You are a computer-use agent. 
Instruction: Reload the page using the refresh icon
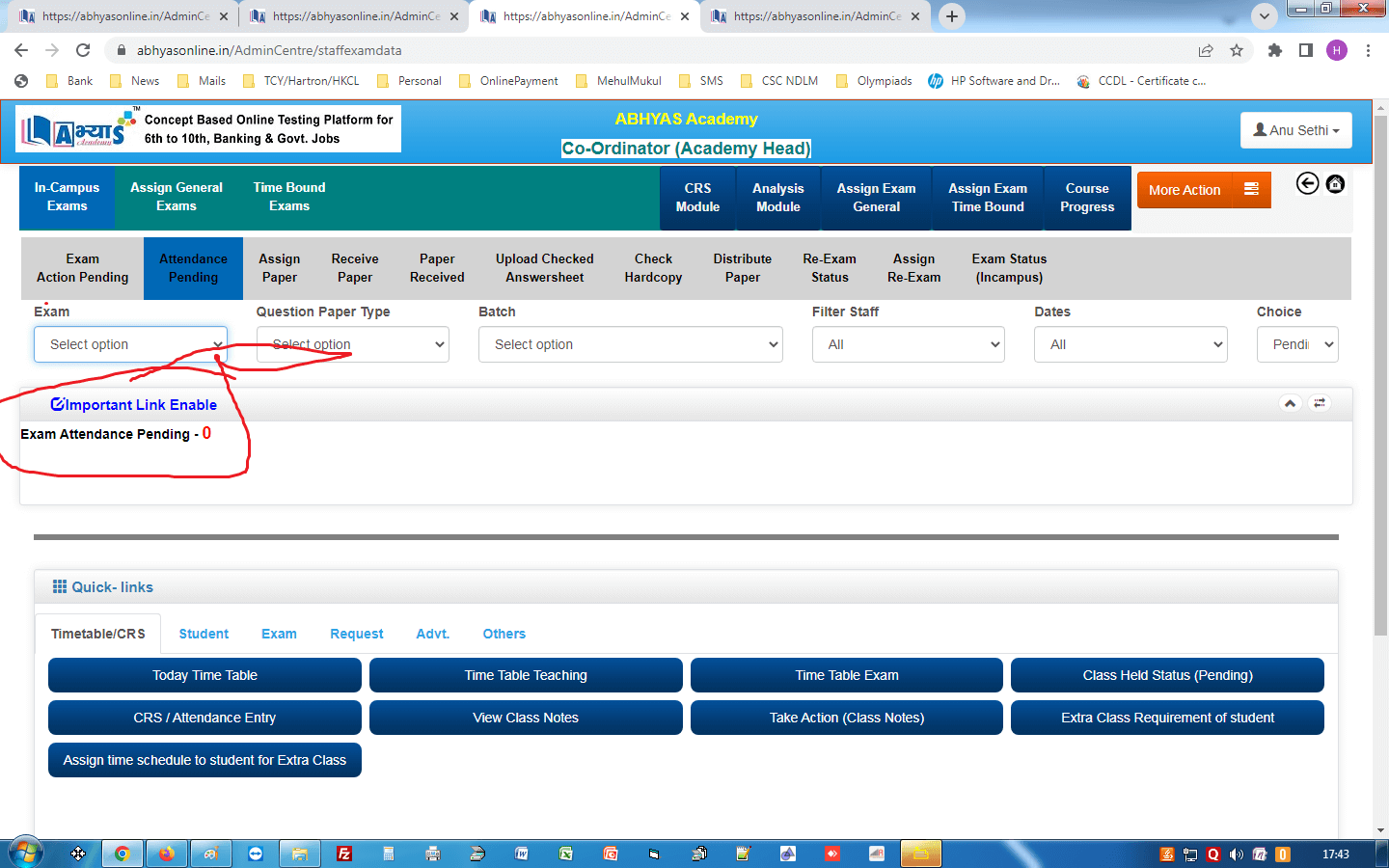[x=83, y=50]
